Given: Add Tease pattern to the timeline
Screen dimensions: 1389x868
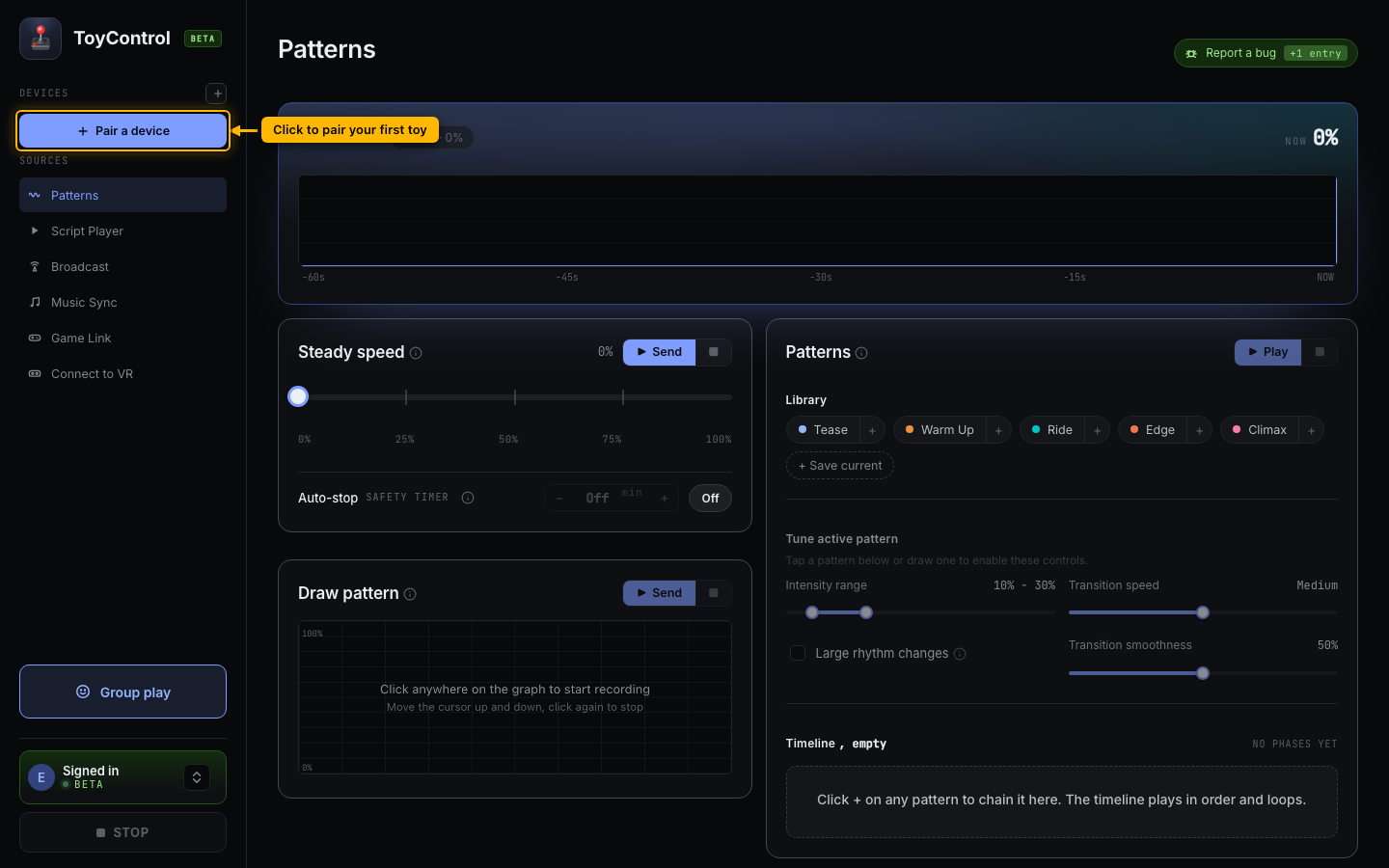Looking at the screenshot, I should [872, 430].
